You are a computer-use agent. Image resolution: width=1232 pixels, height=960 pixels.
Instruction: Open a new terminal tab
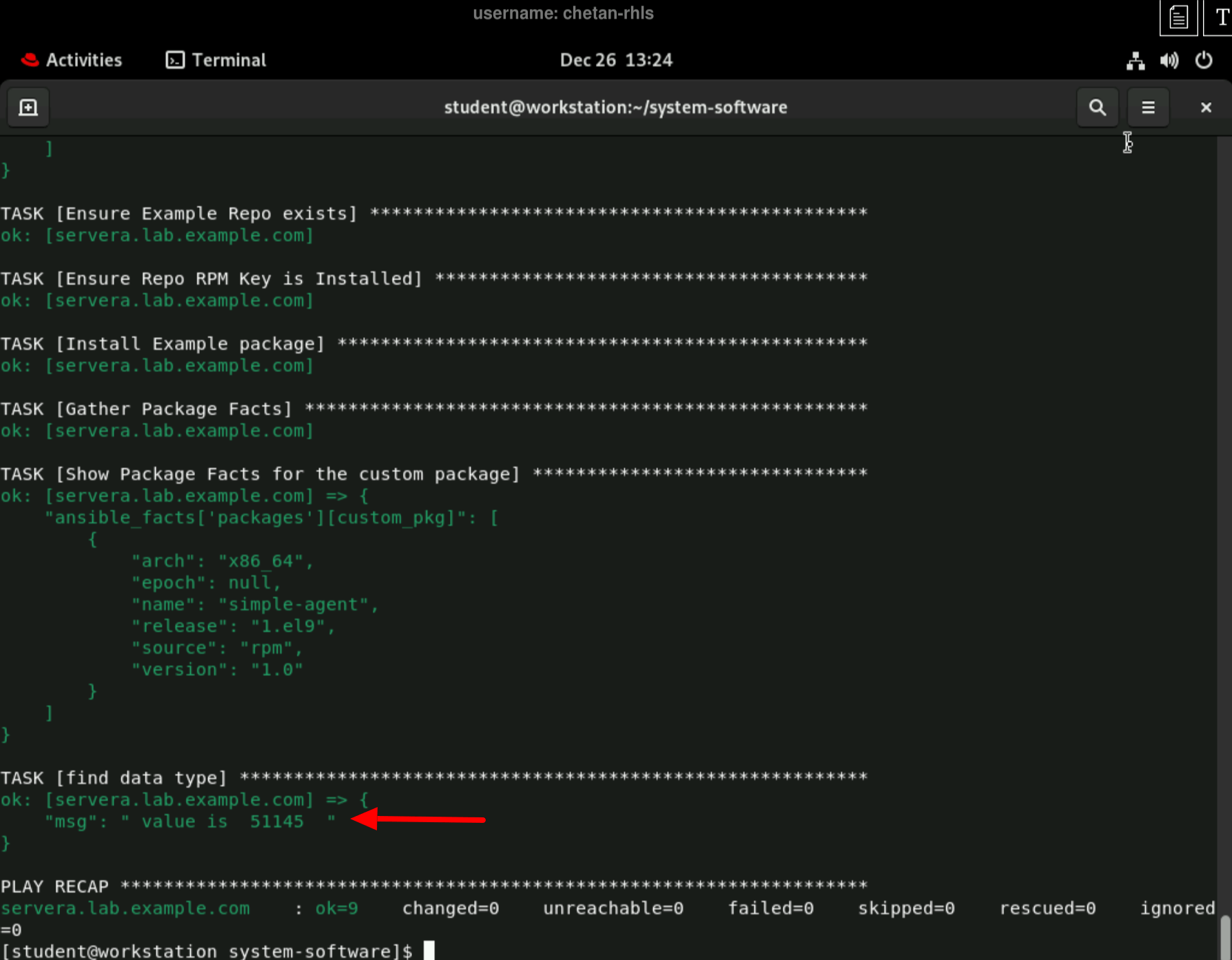click(x=28, y=108)
